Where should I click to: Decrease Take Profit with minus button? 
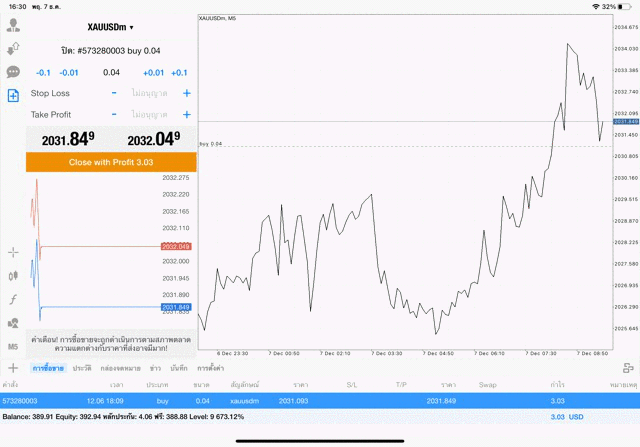point(114,114)
